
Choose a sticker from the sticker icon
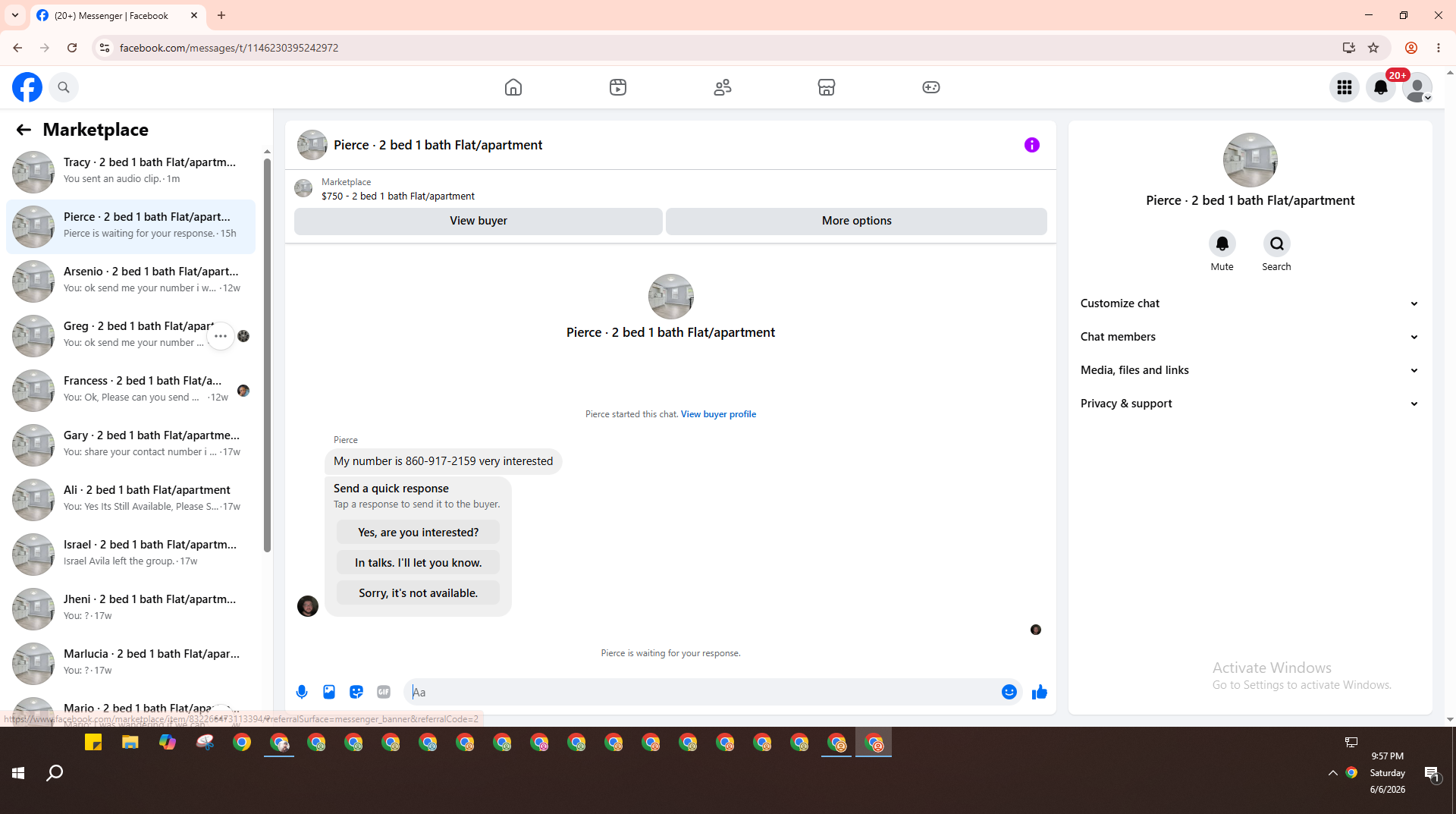pyautogui.click(x=356, y=692)
